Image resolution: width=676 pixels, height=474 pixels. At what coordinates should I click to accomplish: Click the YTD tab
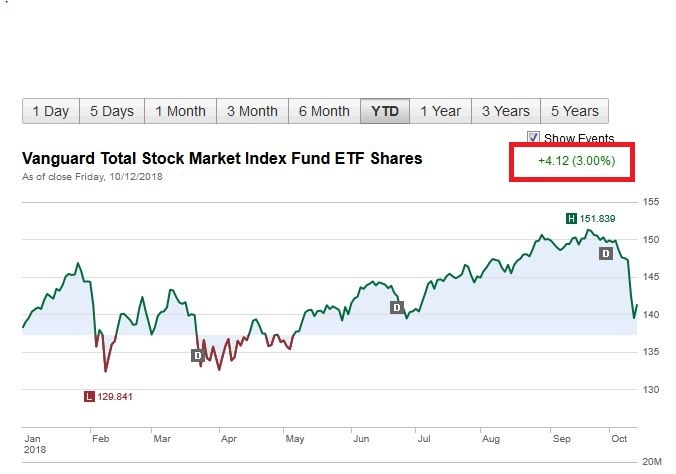pyautogui.click(x=385, y=111)
